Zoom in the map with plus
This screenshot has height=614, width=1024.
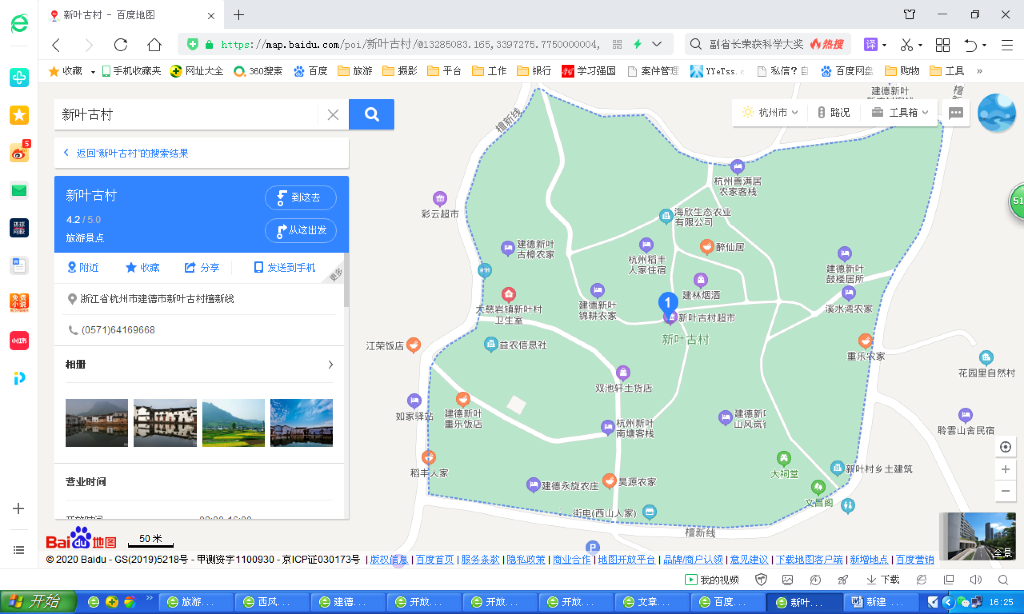(x=1006, y=469)
